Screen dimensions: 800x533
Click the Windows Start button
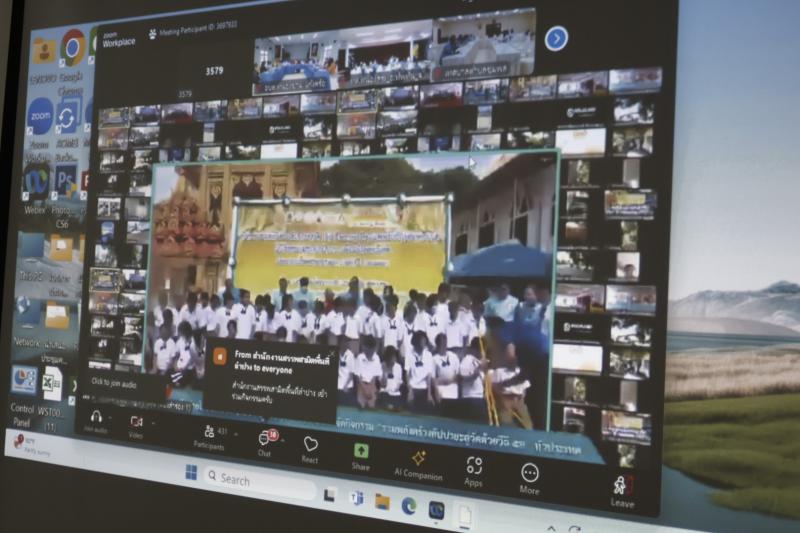(x=191, y=472)
